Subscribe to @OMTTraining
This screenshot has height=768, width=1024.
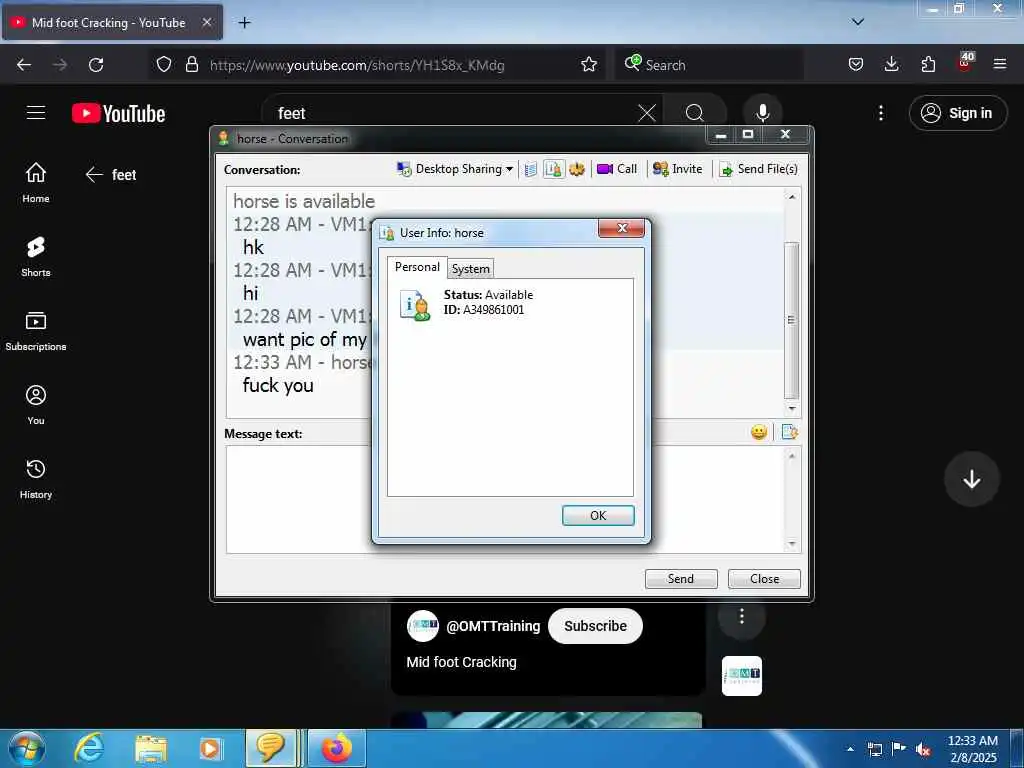595,626
